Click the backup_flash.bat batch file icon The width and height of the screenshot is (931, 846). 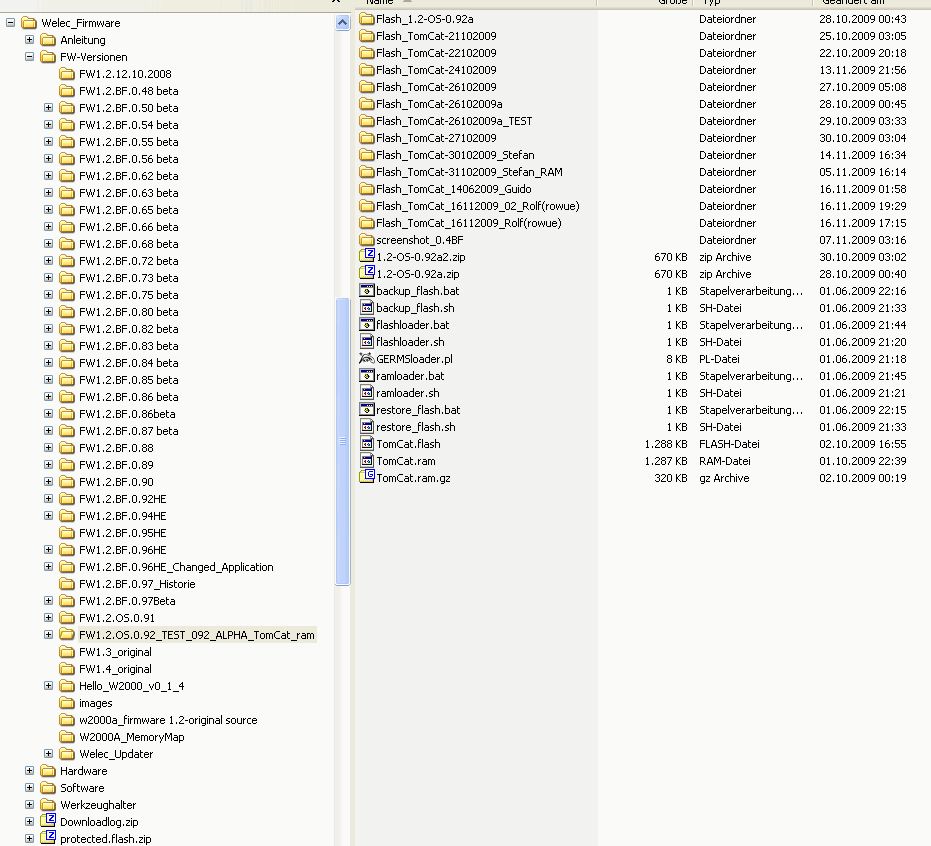tap(367, 291)
